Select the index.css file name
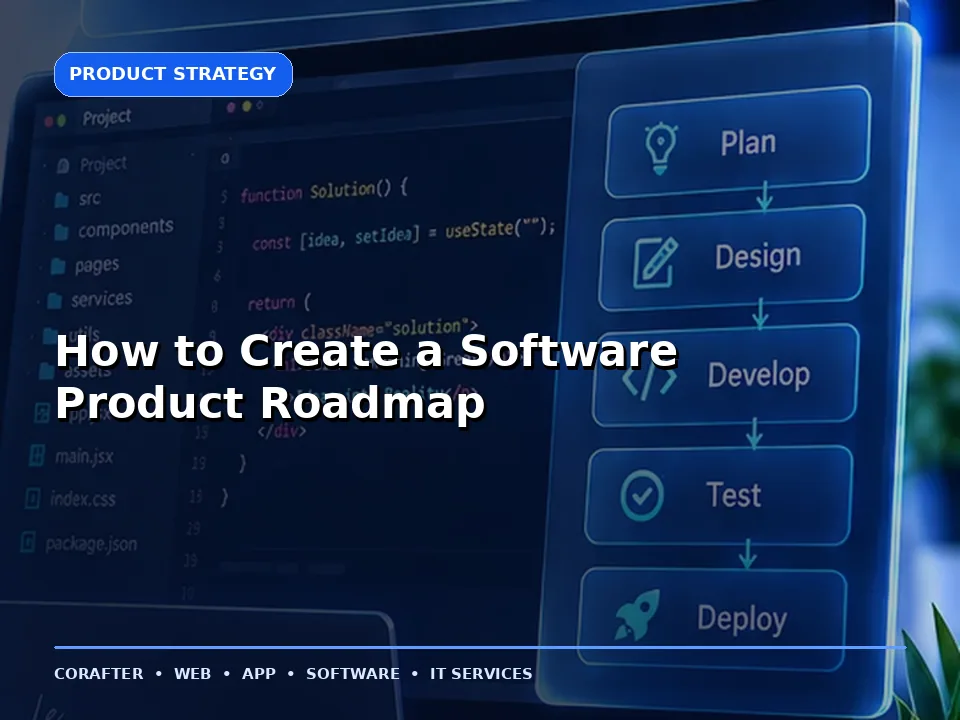 pyautogui.click(x=83, y=499)
